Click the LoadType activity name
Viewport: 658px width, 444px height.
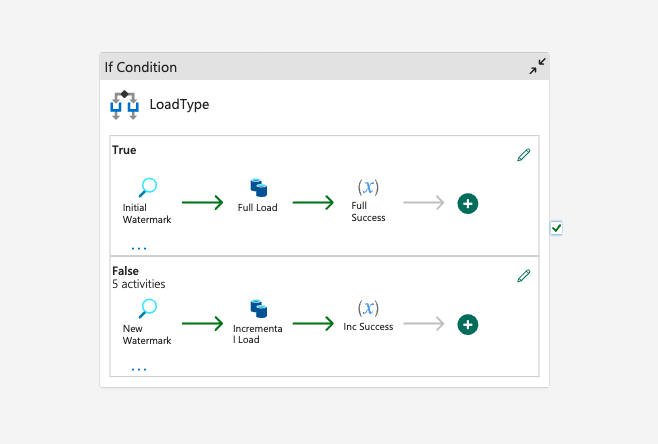[x=179, y=104]
